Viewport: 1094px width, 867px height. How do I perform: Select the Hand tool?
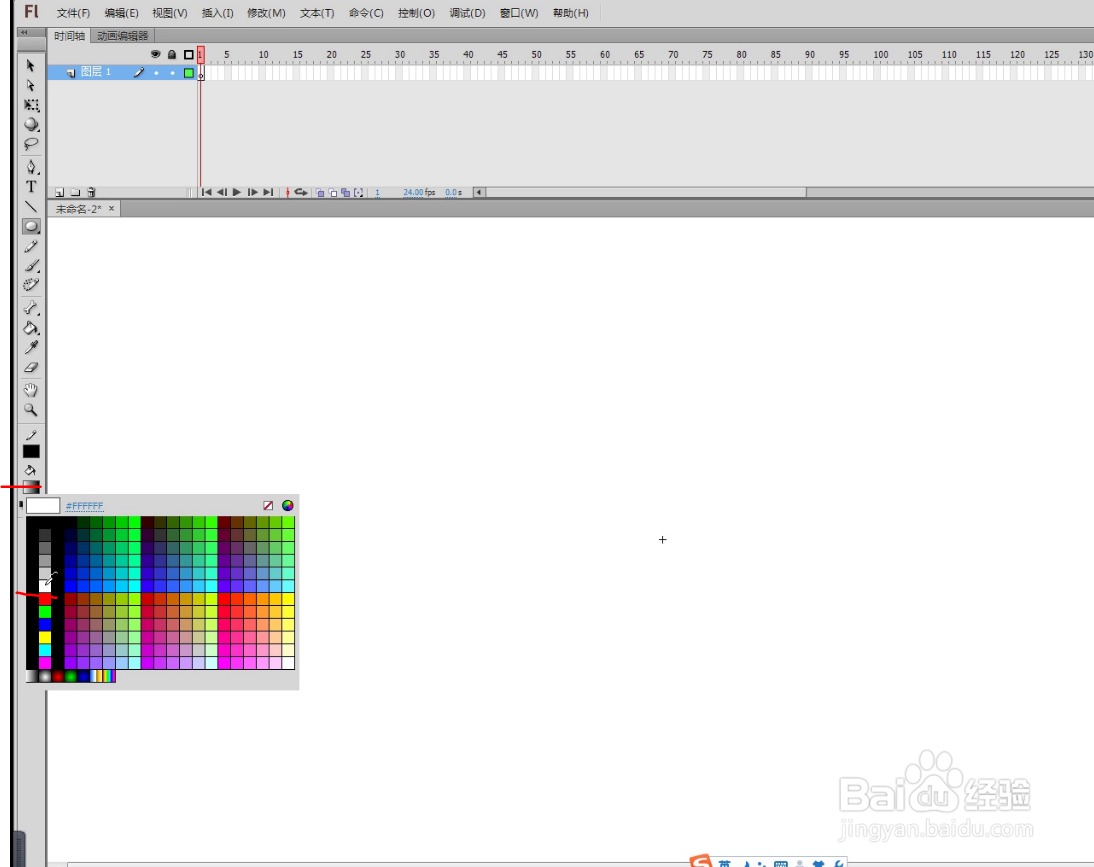pyautogui.click(x=31, y=388)
